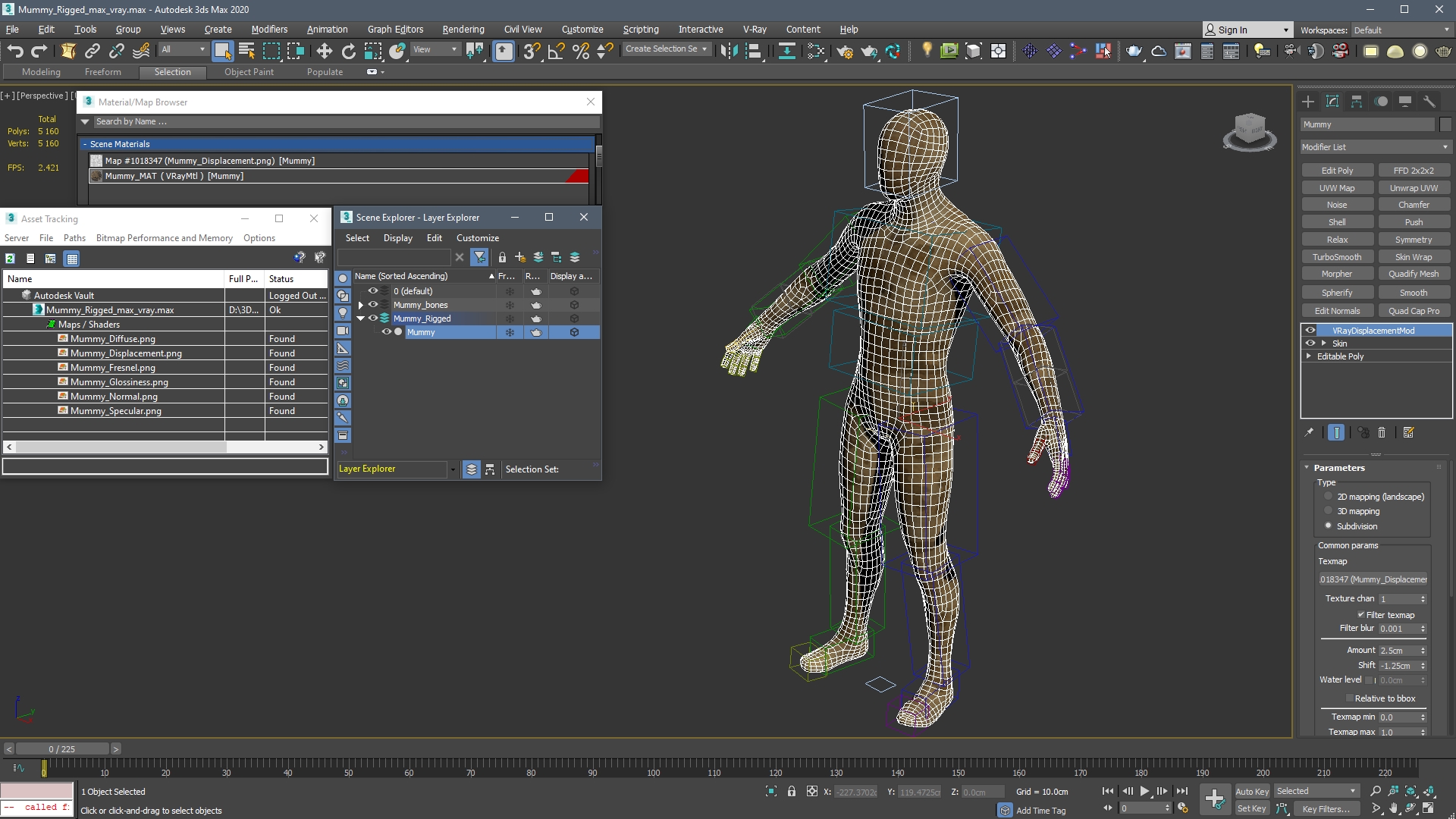Image resolution: width=1456 pixels, height=819 pixels.
Task: Click the Search by Name field
Action: pos(345,121)
